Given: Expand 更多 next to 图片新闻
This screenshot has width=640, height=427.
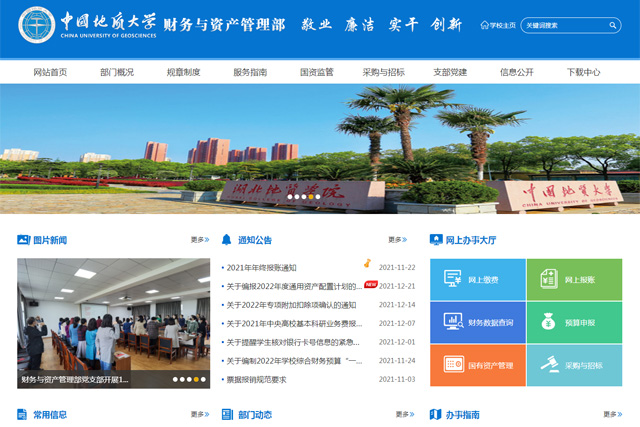Looking at the screenshot, I should coord(200,240).
